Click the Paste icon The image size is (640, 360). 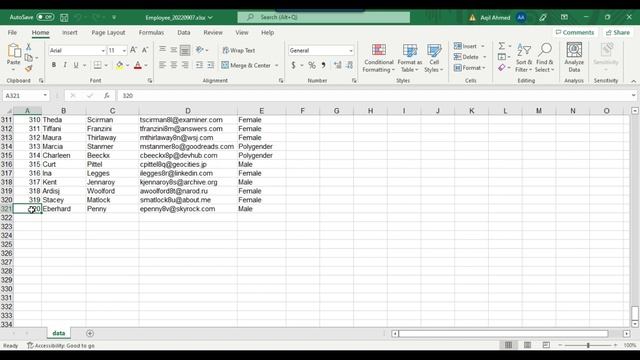click(14, 51)
